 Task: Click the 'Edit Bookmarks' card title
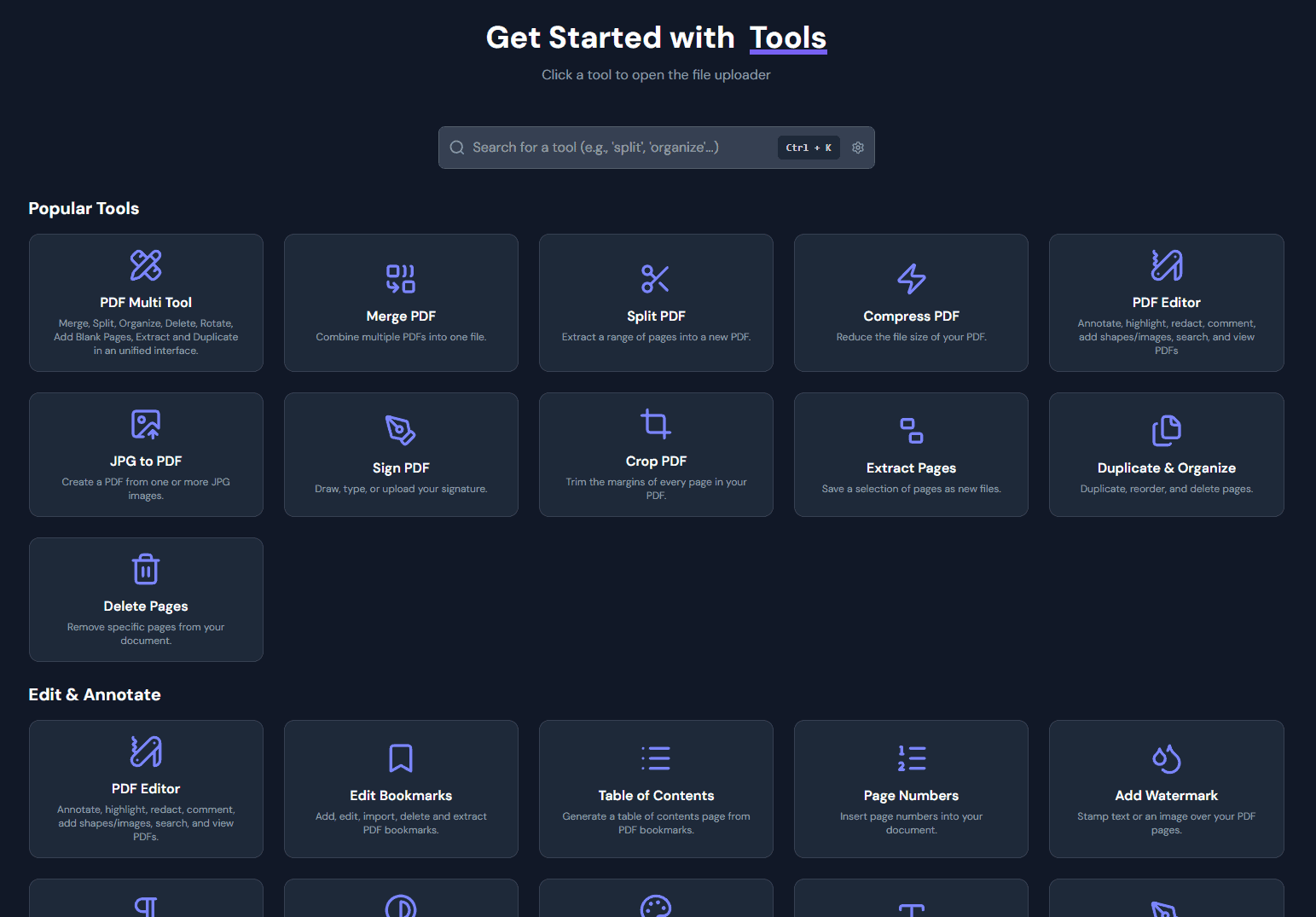[x=401, y=795]
